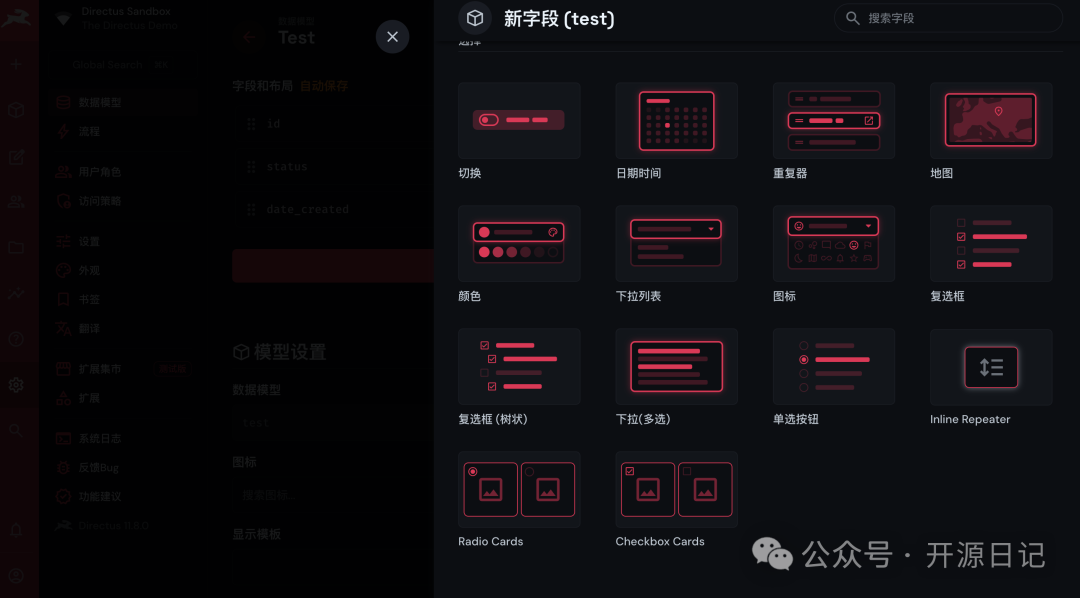Select the 单选按钮 radio button field
The width and height of the screenshot is (1080, 598).
point(833,367)
